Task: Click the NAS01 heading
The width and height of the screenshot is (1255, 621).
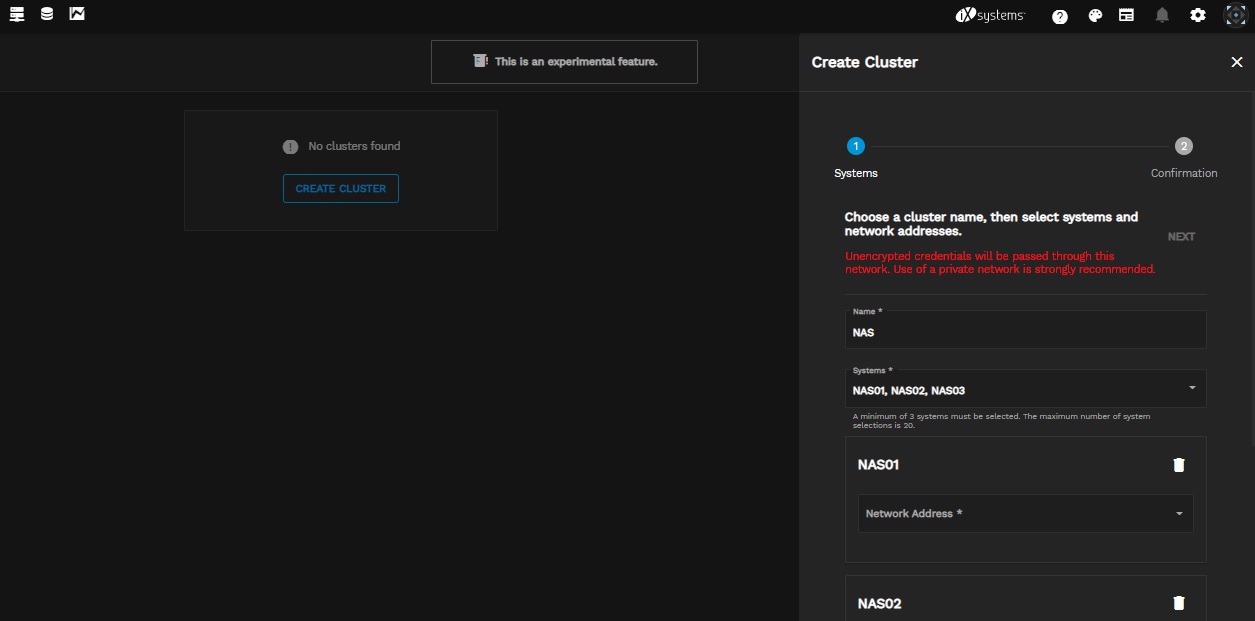Action: point(880,465)
